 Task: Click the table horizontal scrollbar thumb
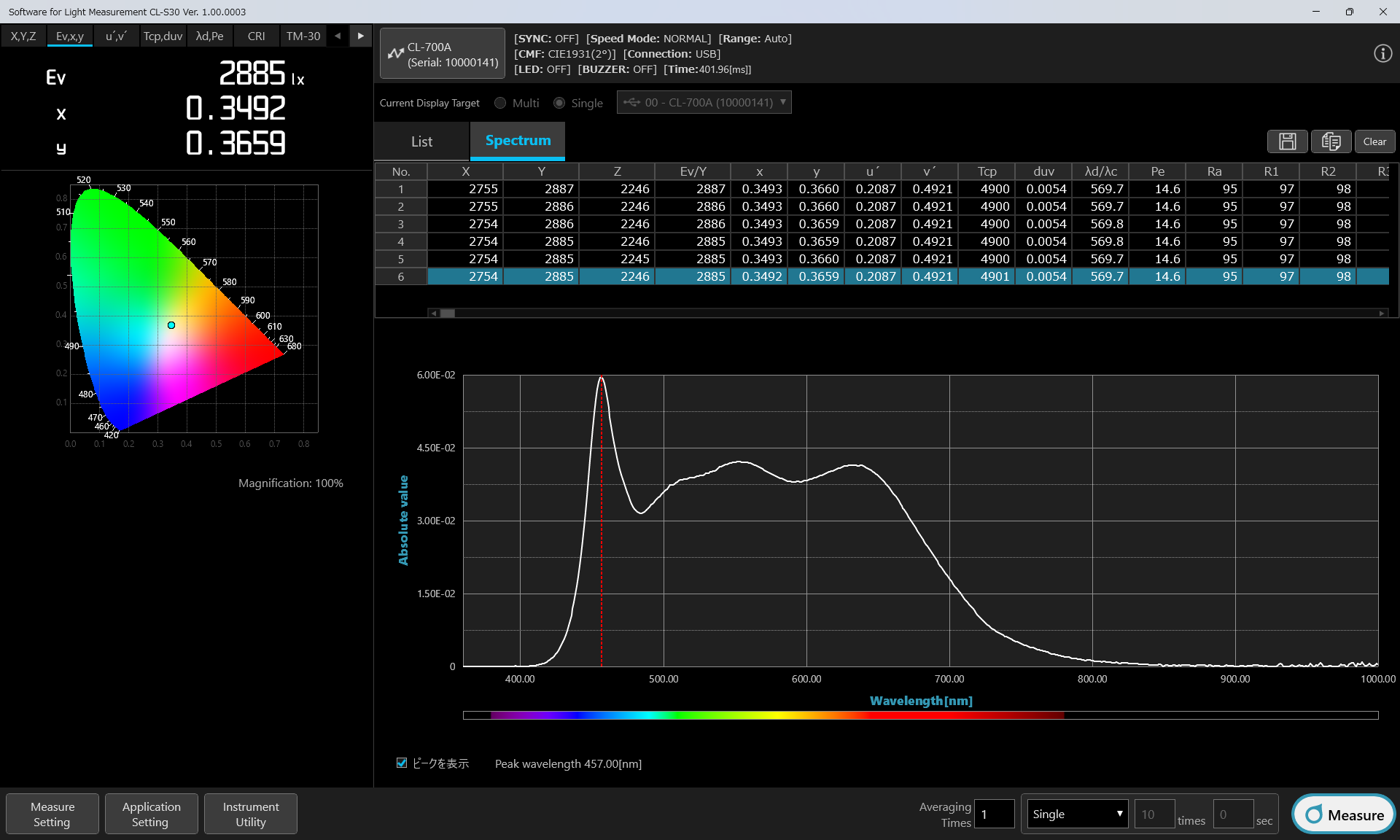click(x=448, y=314)
